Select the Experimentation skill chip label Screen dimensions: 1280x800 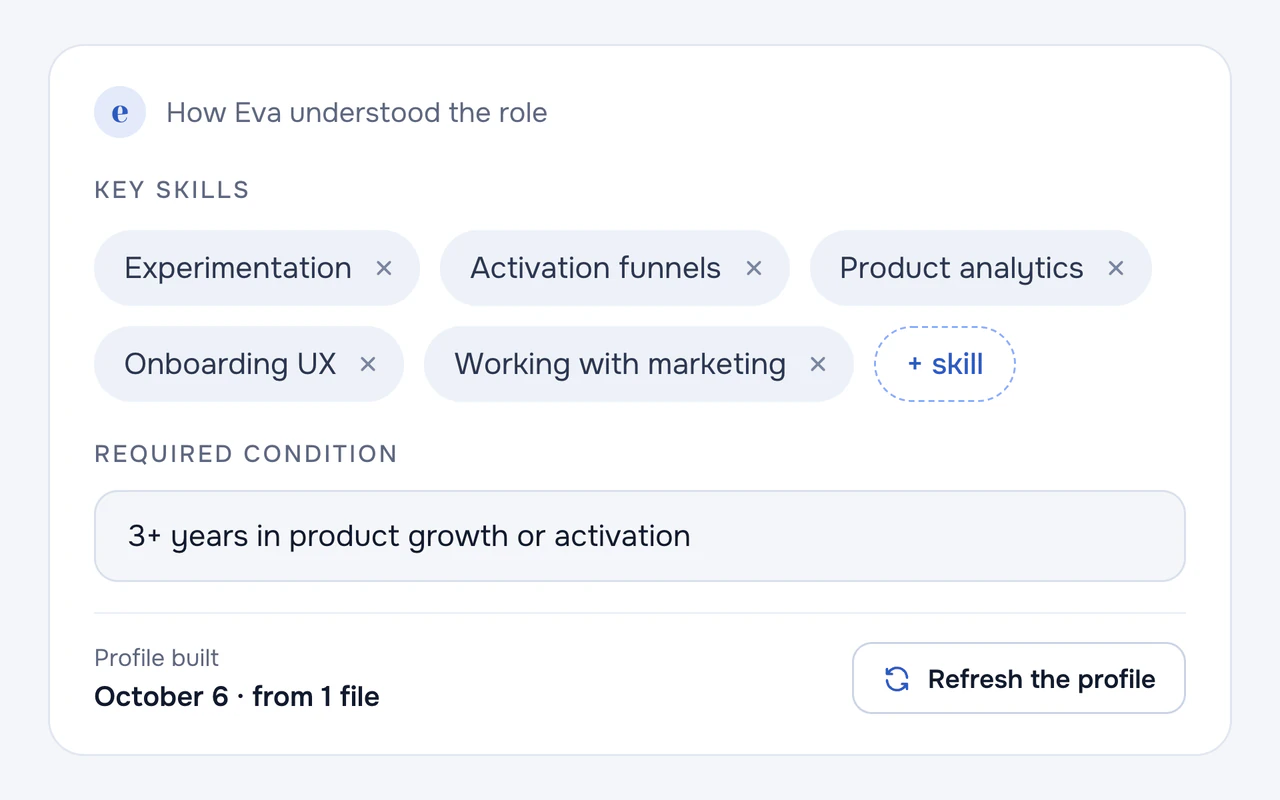click(238, 268)
